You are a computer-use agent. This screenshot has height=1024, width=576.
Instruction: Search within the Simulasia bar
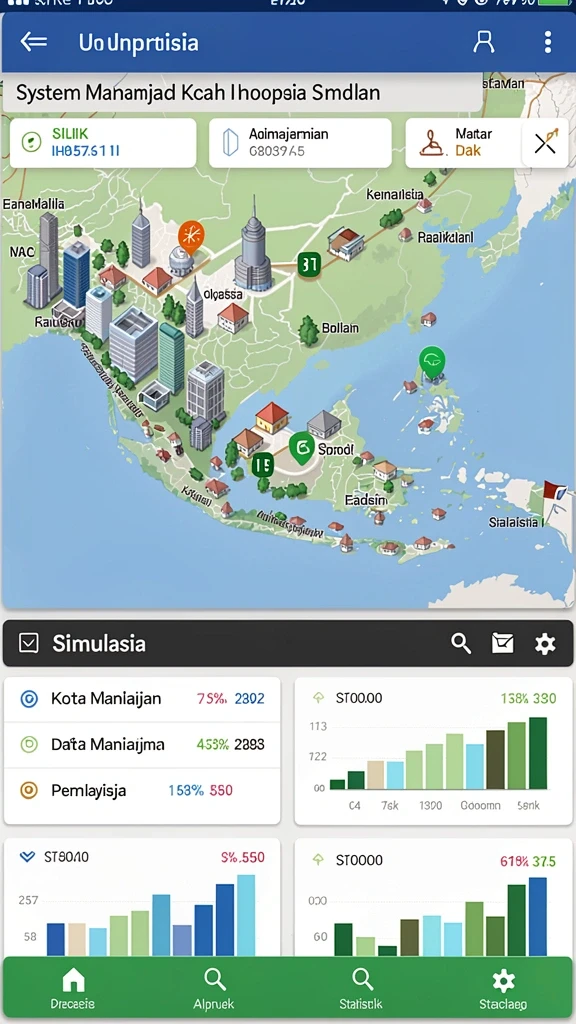pos(461,644)
